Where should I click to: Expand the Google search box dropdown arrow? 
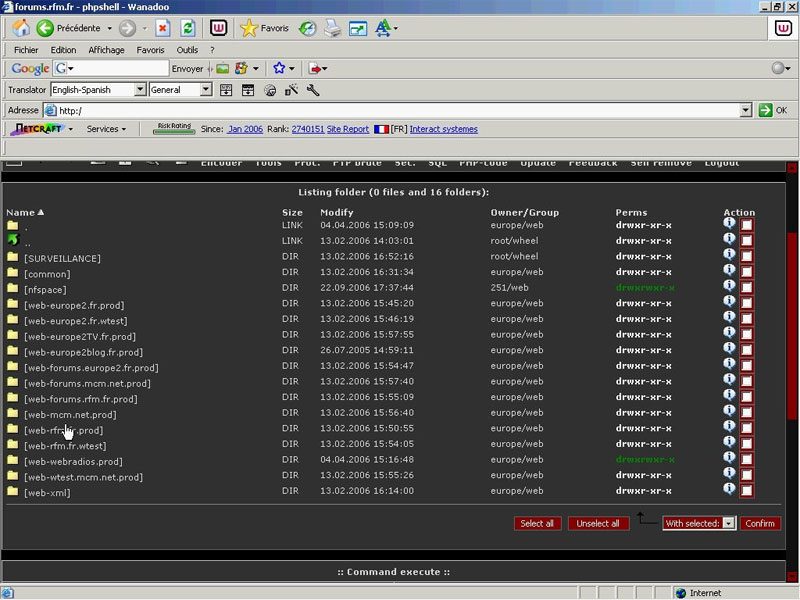pos(71,68)
